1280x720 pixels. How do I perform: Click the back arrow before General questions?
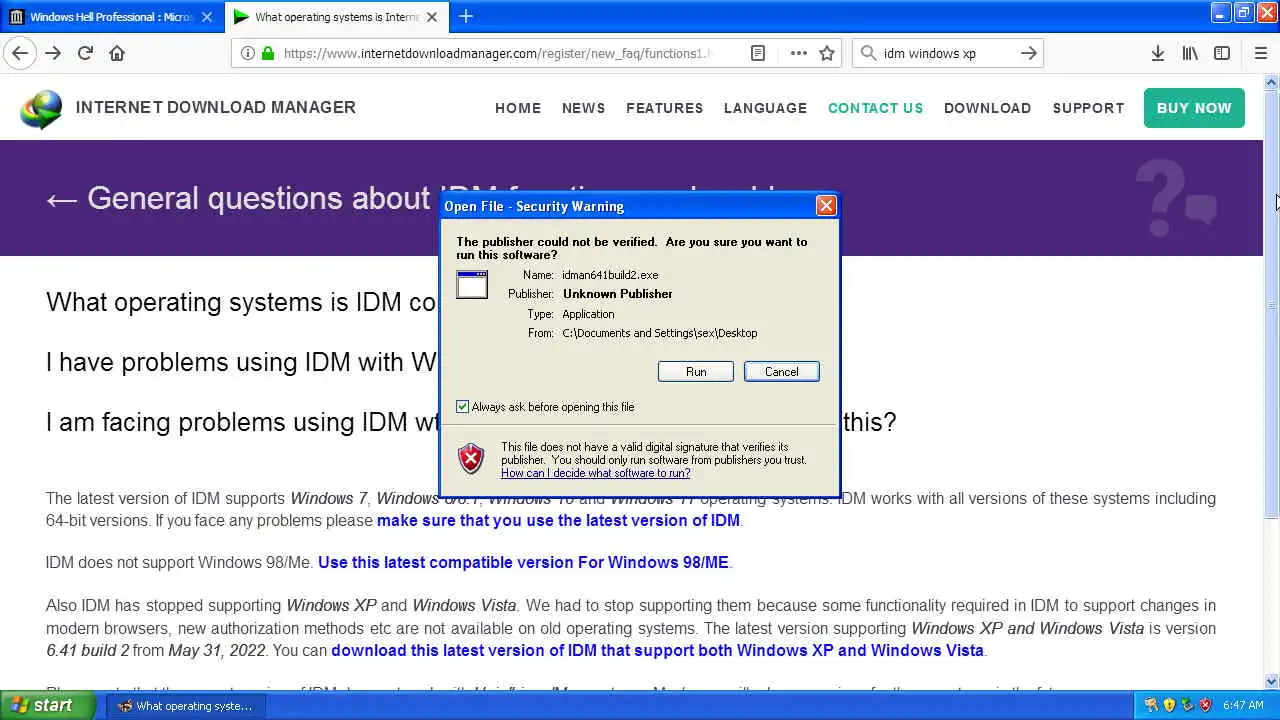pyautogui.click(x=61, y=199)
